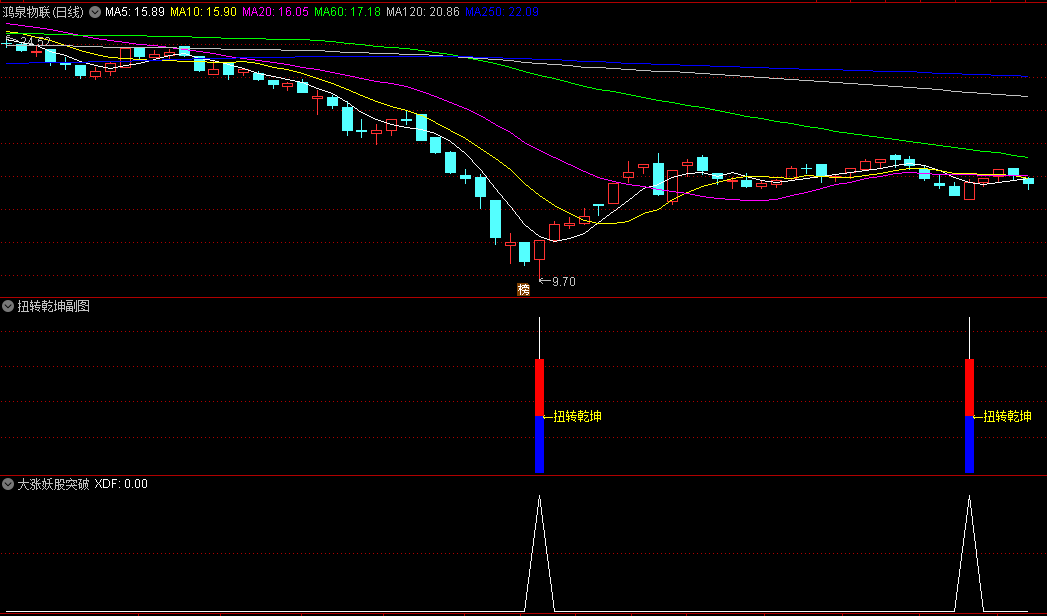
Task: Click the 鸿泉物联(日线) stock title
Action: [43, 12]
